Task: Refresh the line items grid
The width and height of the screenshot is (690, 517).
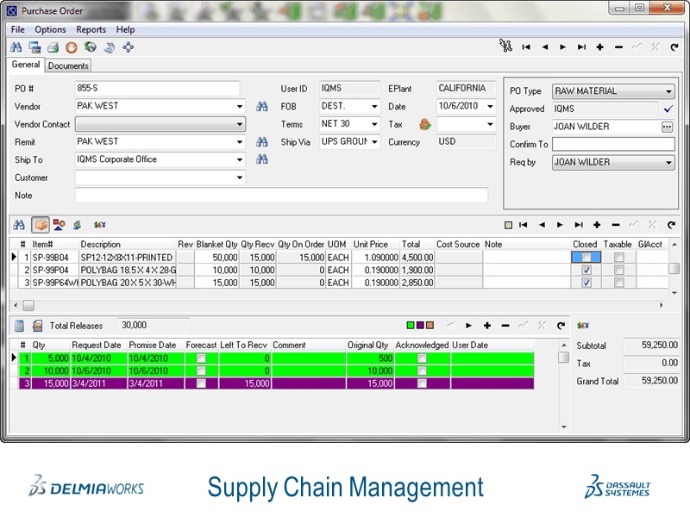Action: 672,225
